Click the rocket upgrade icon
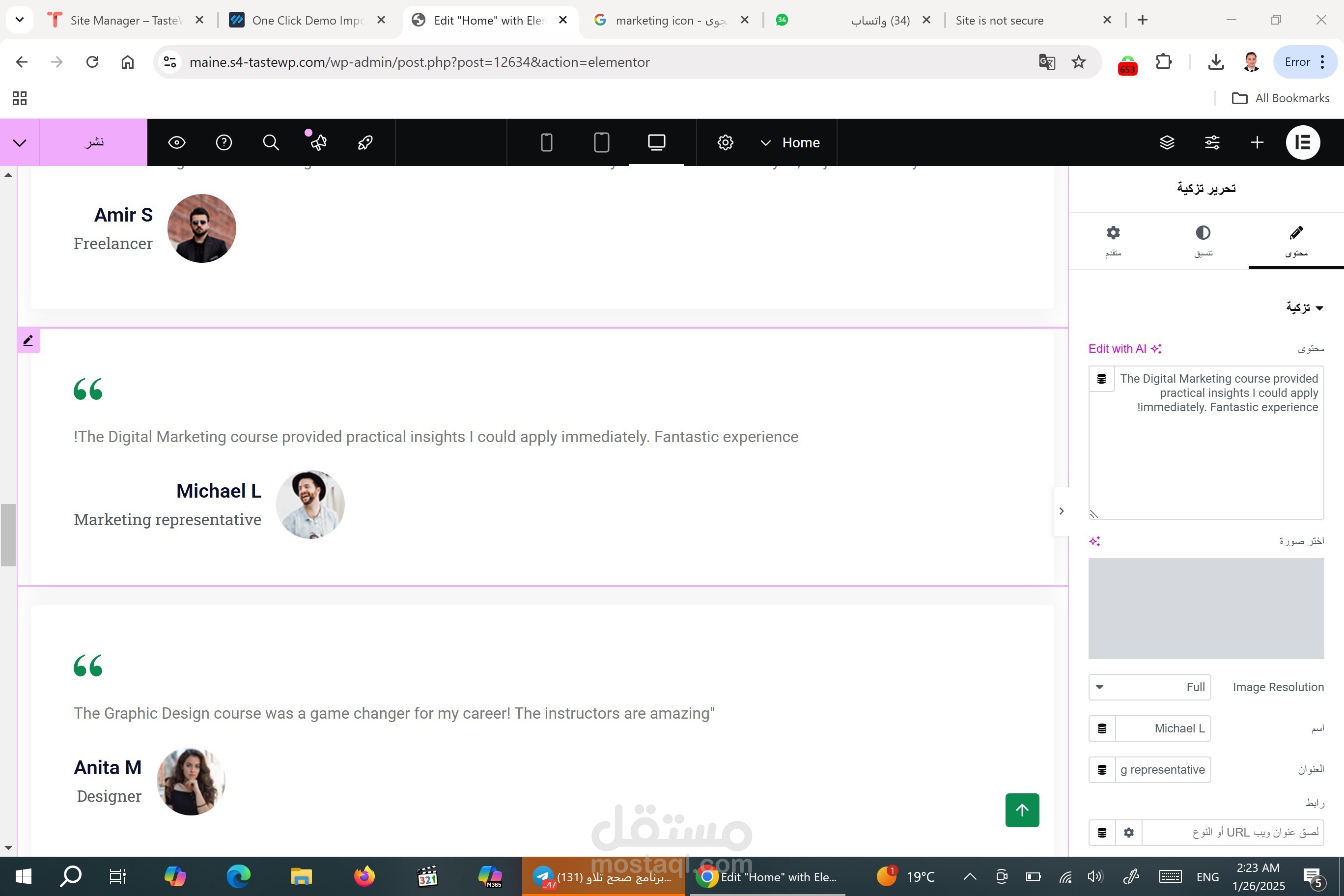 365,142
